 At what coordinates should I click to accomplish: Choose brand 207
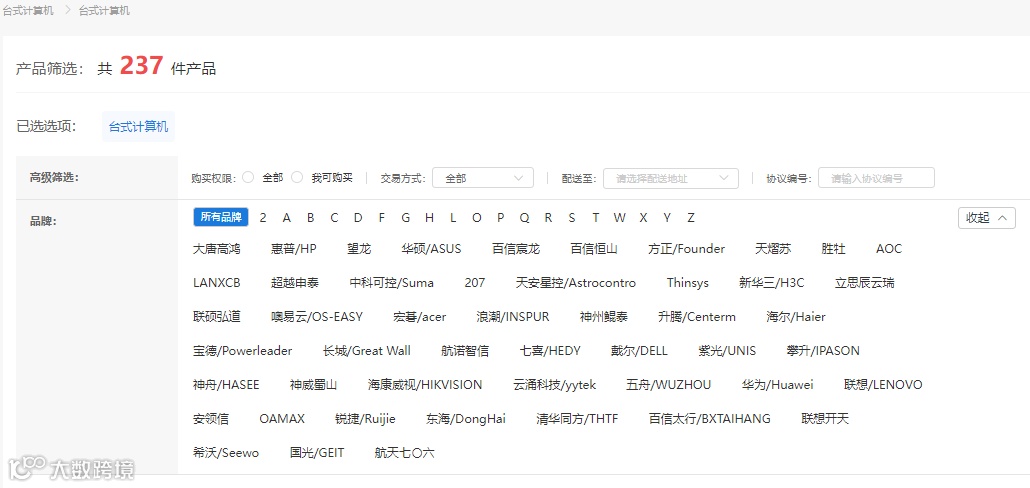[x=474, y=283]
